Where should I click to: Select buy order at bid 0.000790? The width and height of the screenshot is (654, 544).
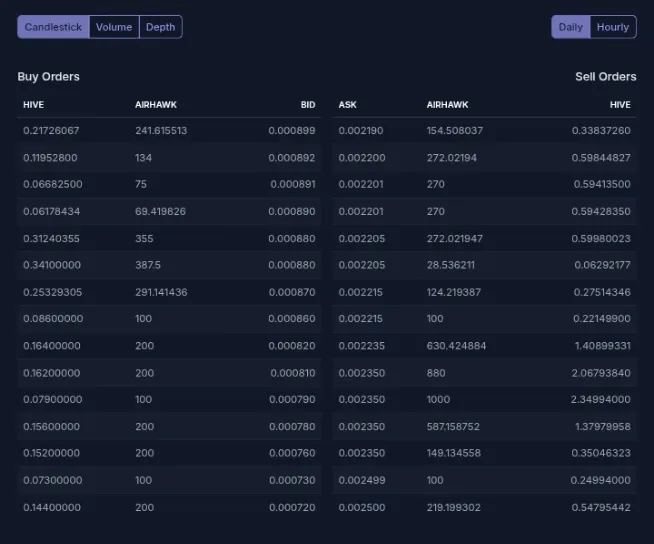point(169,400)
